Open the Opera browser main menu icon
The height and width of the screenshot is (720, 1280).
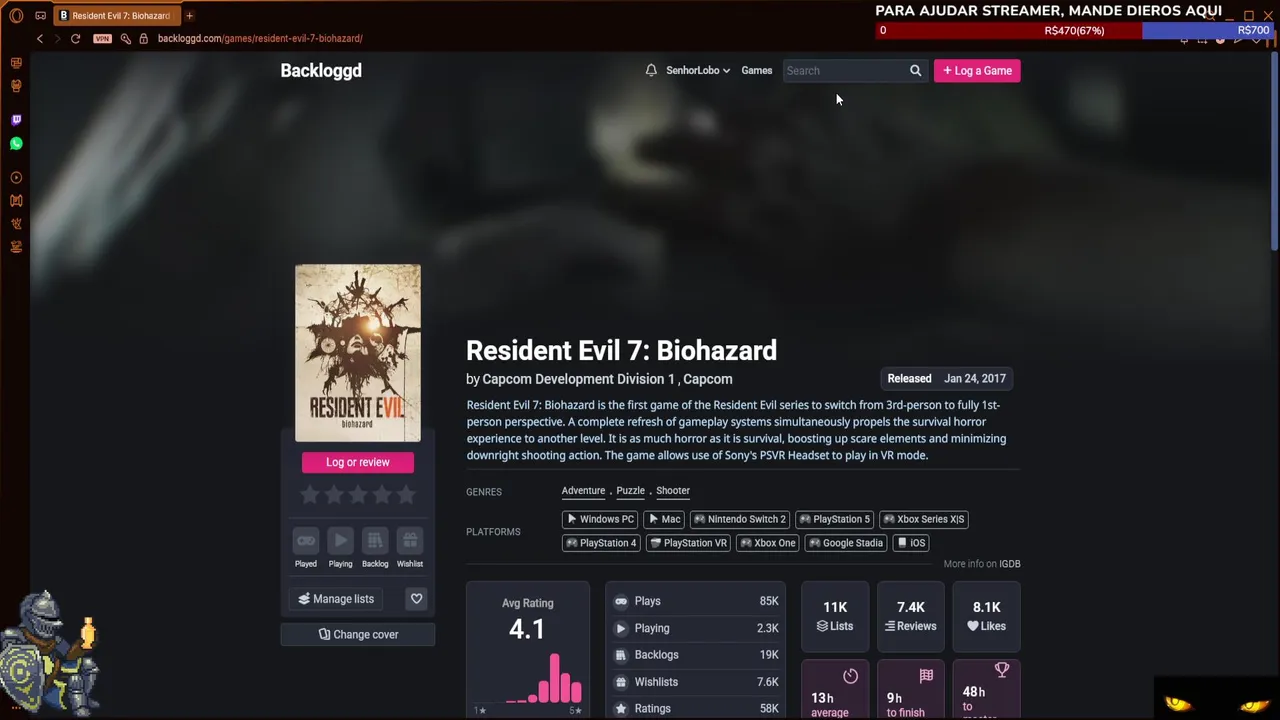(16, 15)
